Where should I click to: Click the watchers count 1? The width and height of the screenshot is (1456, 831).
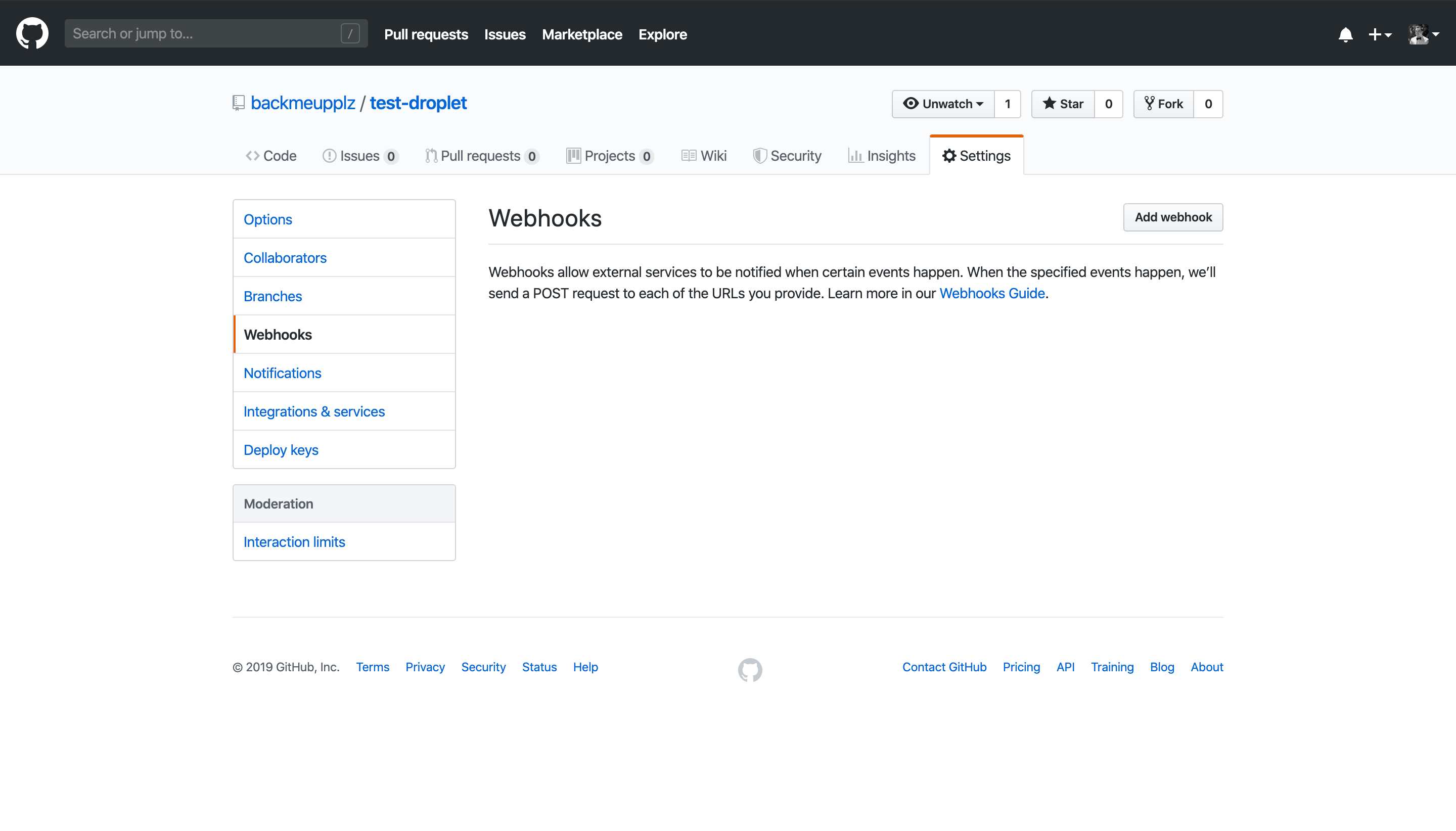1008,104
